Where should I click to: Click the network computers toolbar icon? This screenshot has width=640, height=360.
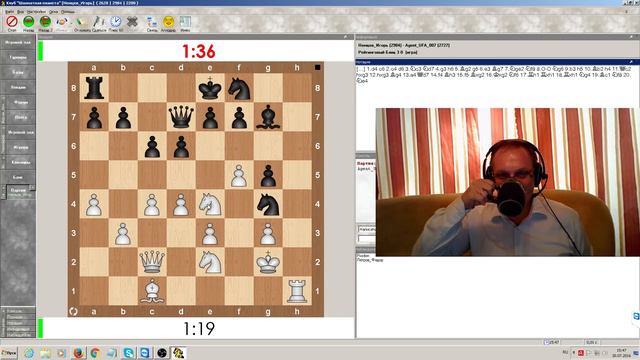[152, 21]
